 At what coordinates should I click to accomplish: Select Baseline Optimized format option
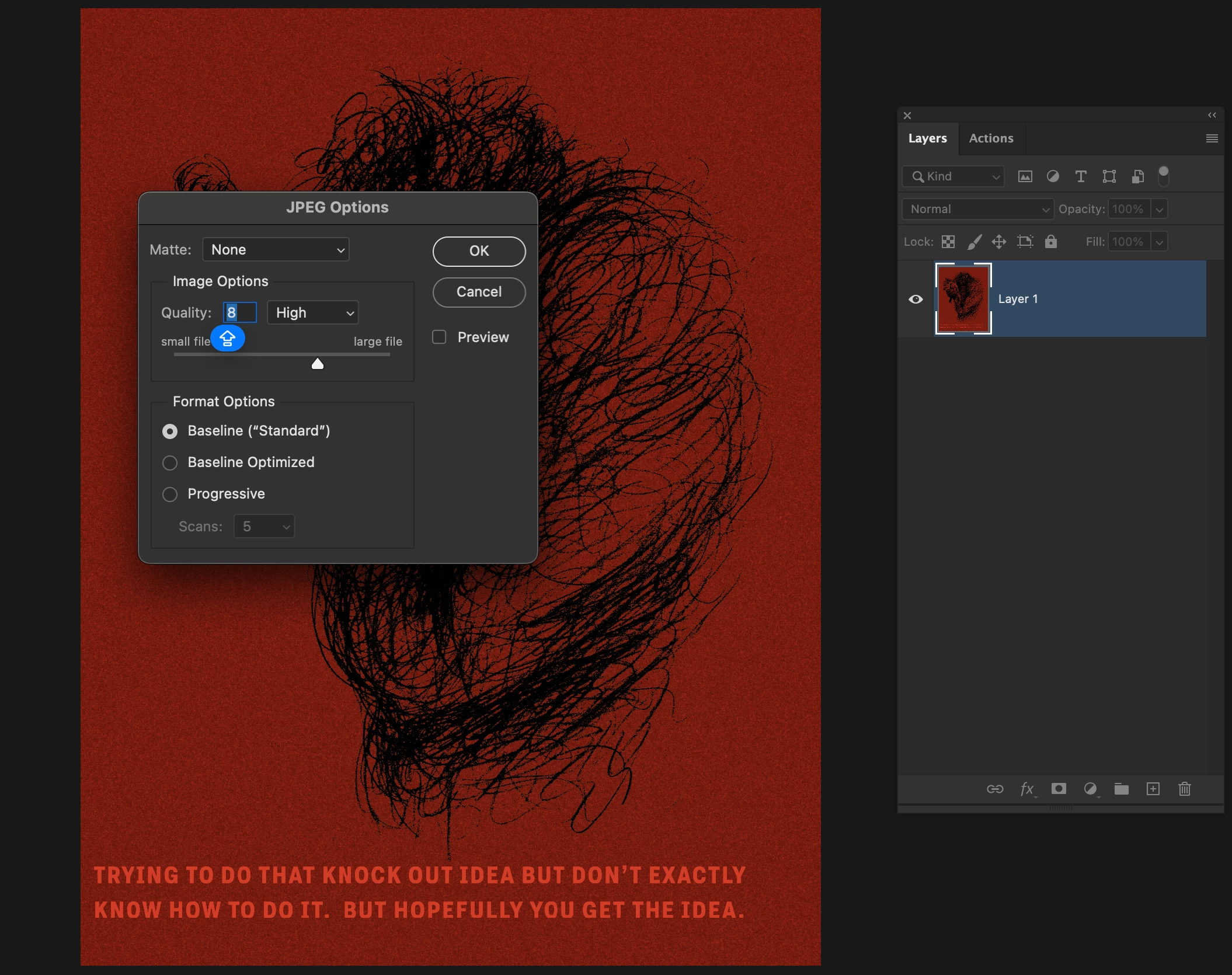(x=170, y=463)
